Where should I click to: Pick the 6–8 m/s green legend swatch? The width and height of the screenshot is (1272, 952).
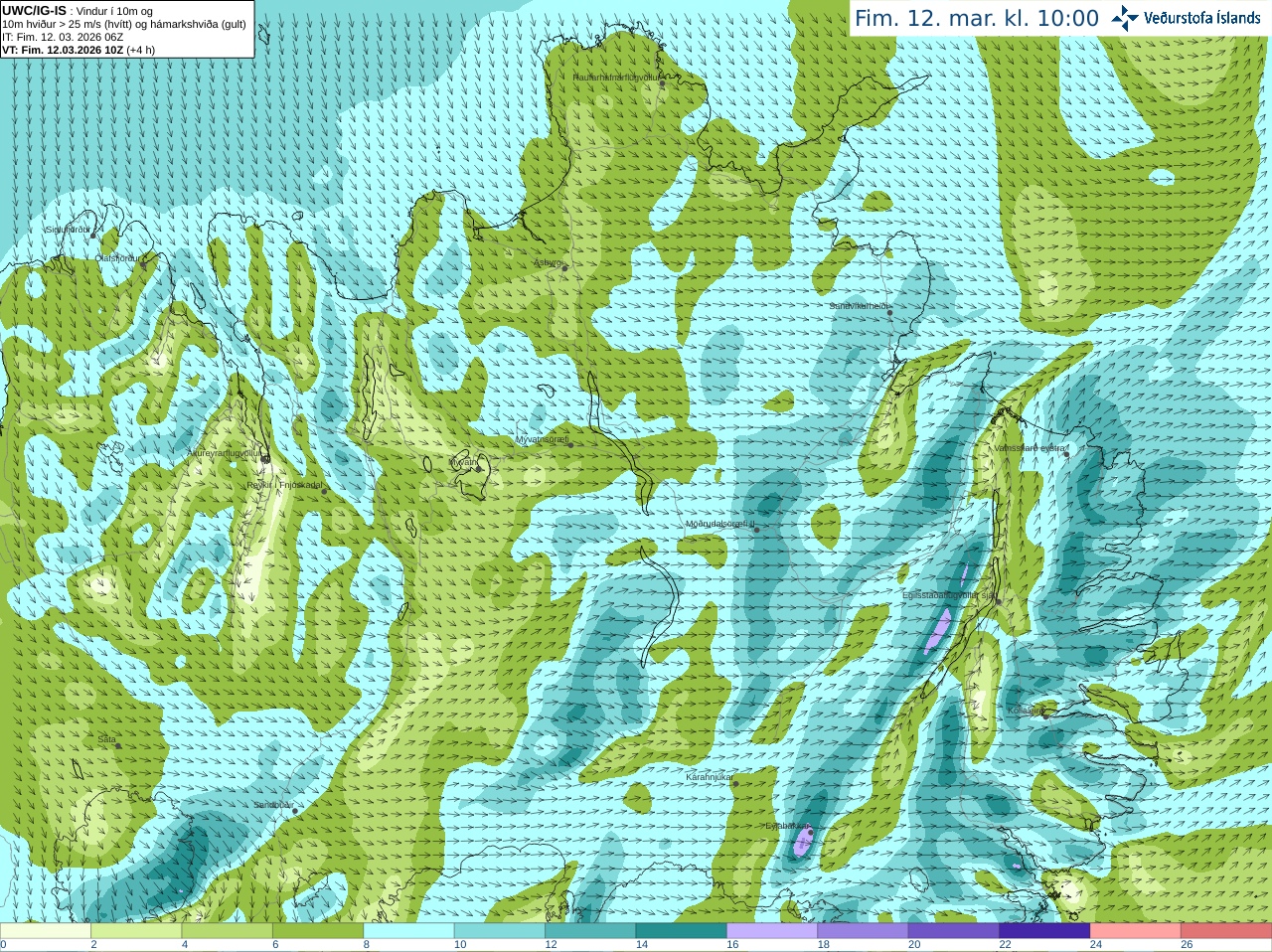pyautogui.click(x=318, y=931)
